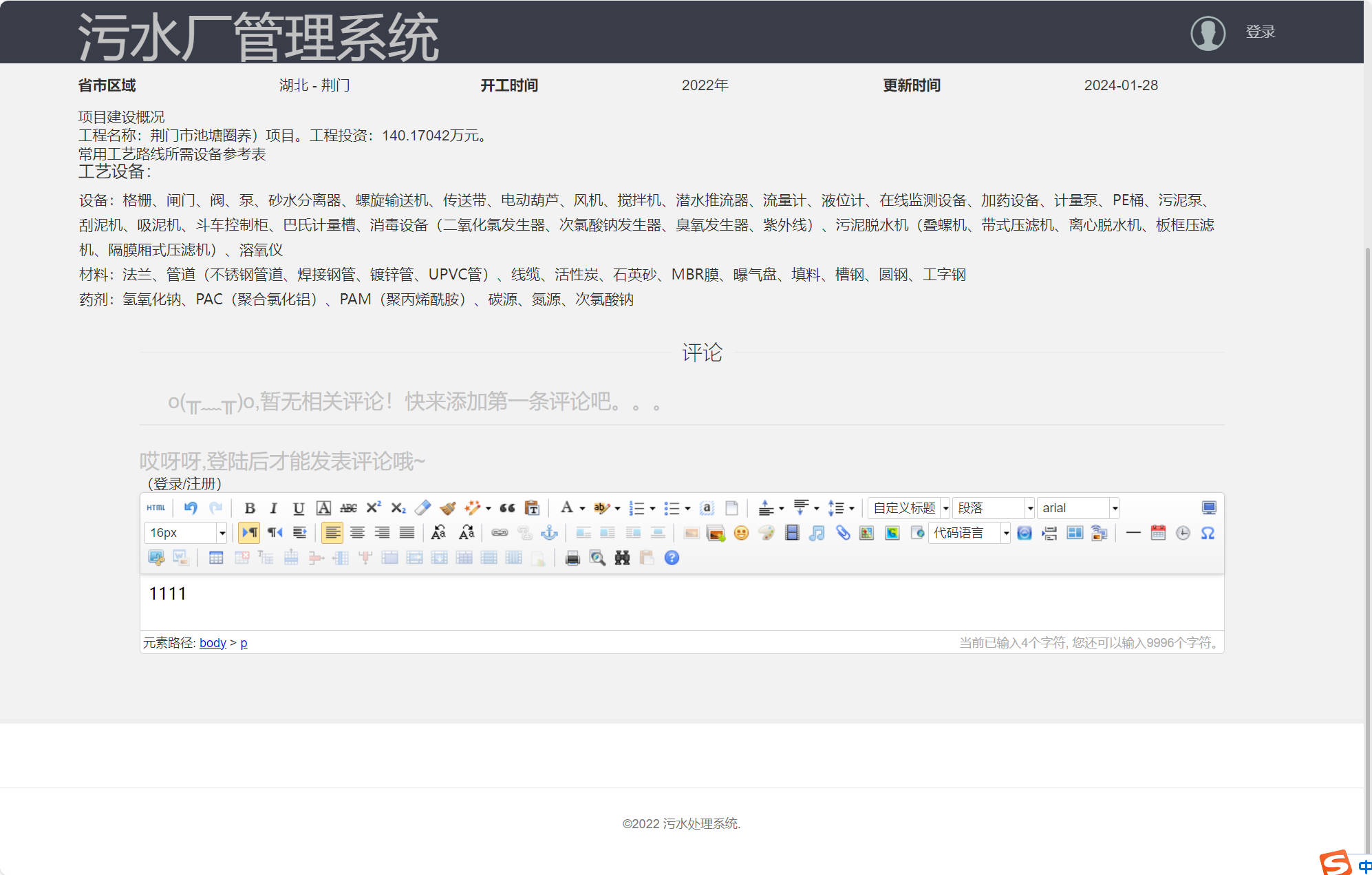This screenshot has width=1372, height=875.
Task: Print the editor content
Action: point(572,558)
